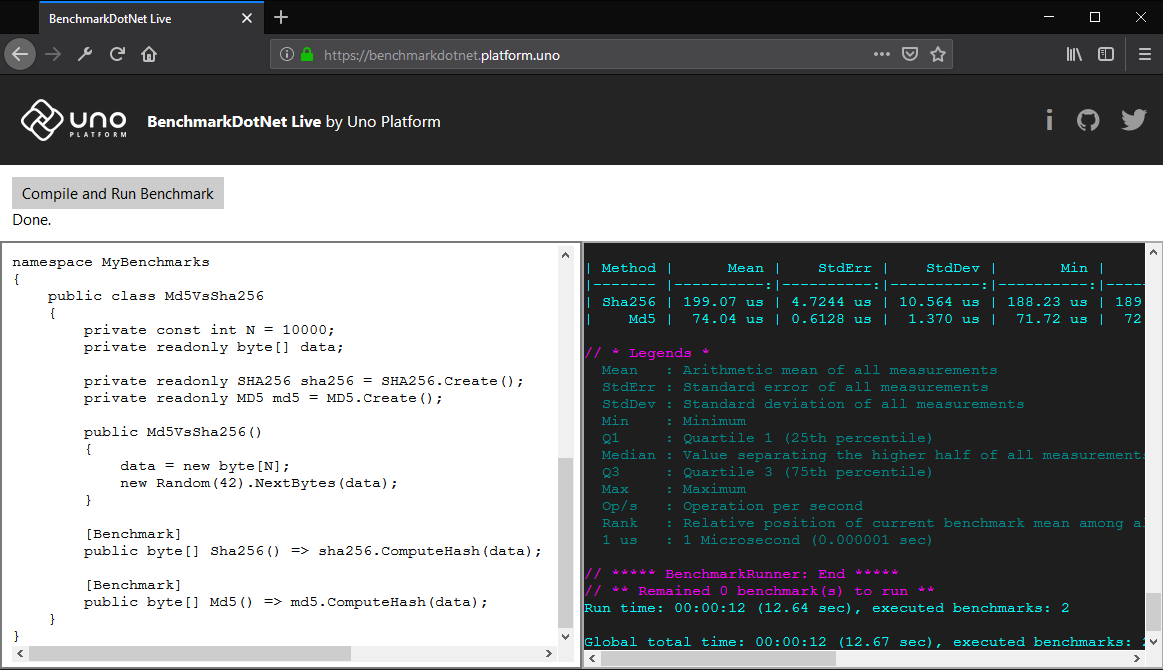This screenshot has height=670, width=1163.
Task: Open page actions three-dot menu
Action: tap(881, 54)
